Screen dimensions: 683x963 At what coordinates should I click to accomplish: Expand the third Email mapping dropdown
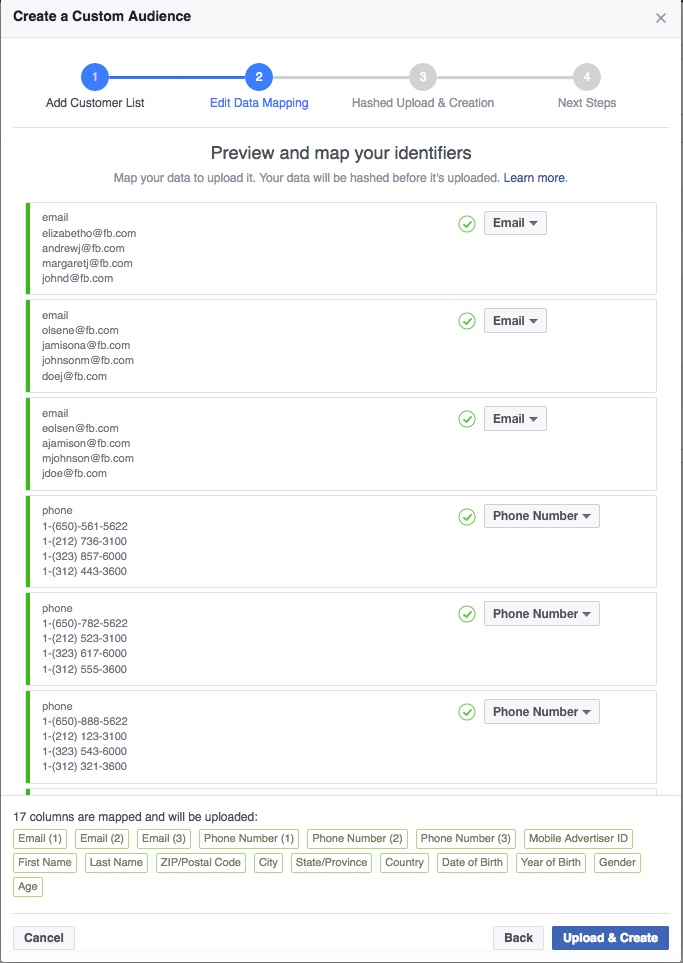(x=515, y=419)
